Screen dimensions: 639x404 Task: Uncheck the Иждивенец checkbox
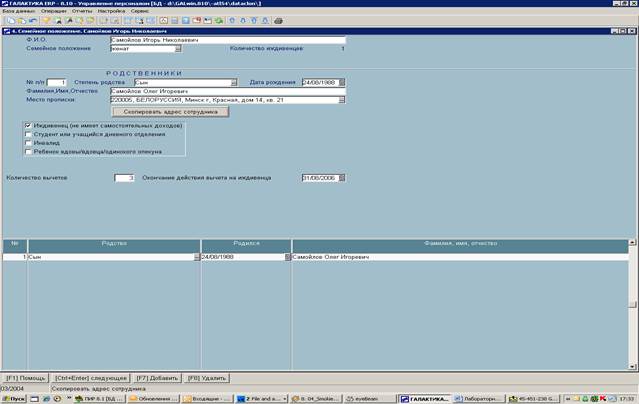[27, 125]
